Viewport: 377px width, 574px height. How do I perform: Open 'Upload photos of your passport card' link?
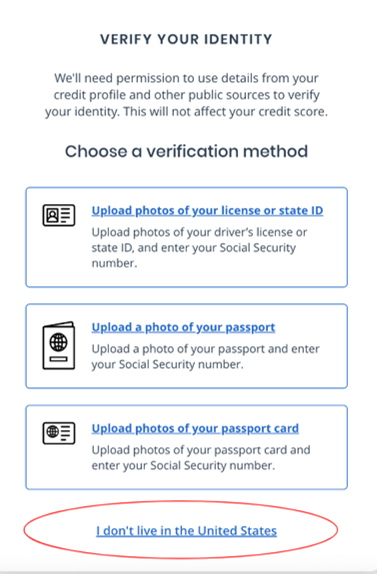coord(195,428)
